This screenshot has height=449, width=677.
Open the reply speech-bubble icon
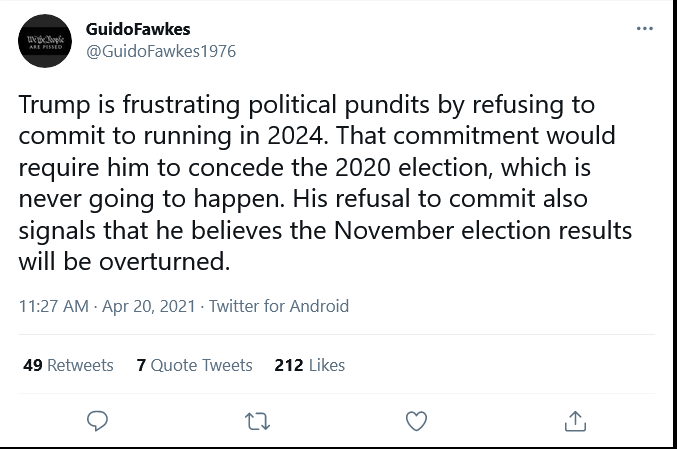(97, 421)
